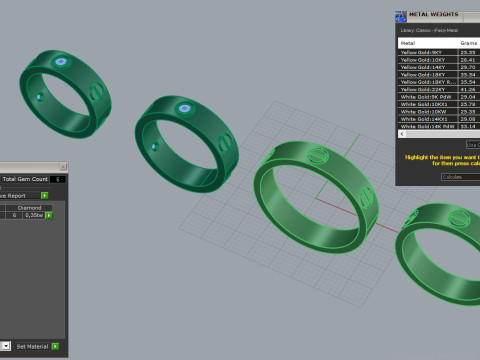Select Yellow Gold:18KY R... row
The image size is (480, 360).
439,82
